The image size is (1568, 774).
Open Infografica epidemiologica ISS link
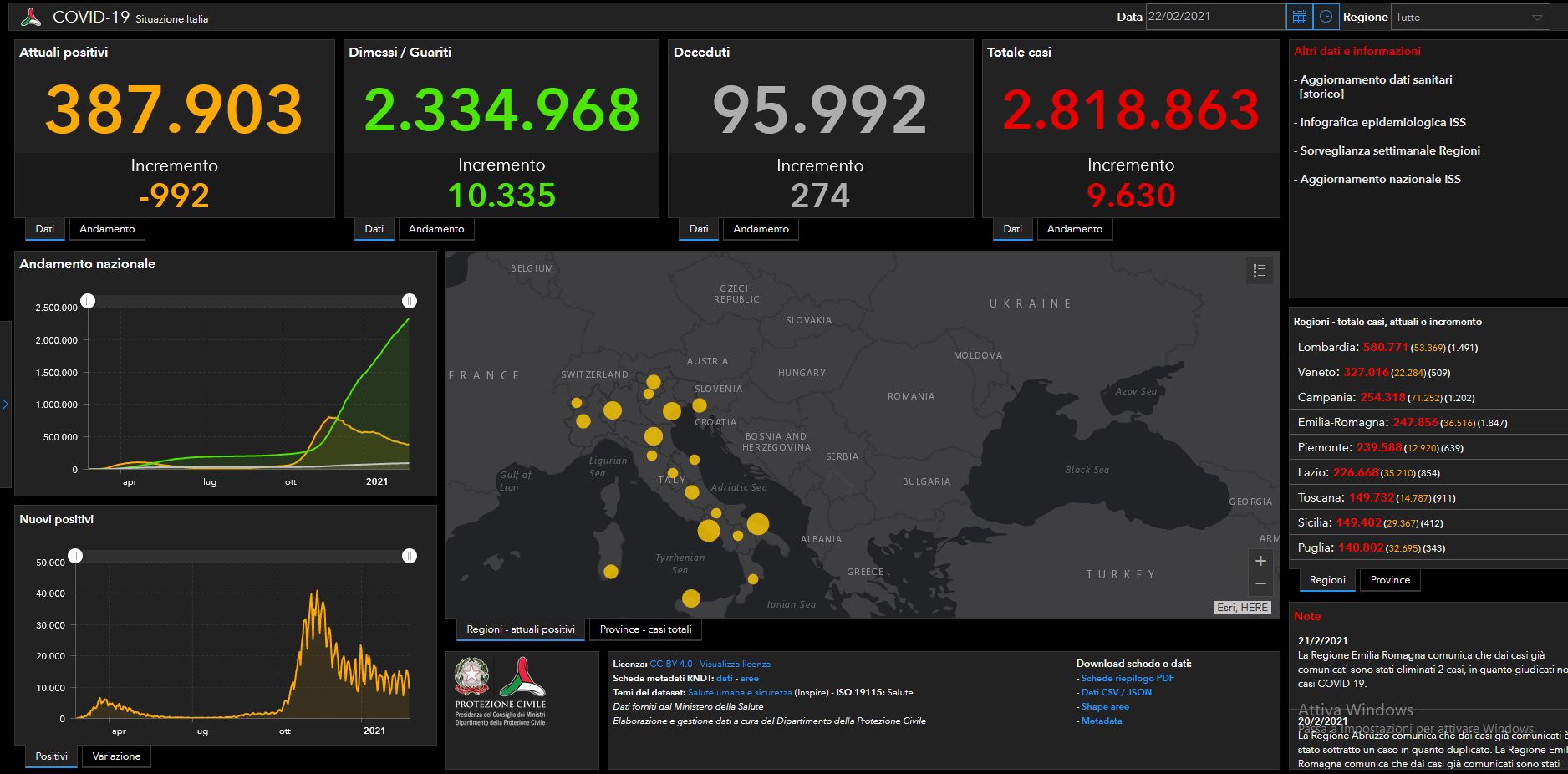[1382, 122]
